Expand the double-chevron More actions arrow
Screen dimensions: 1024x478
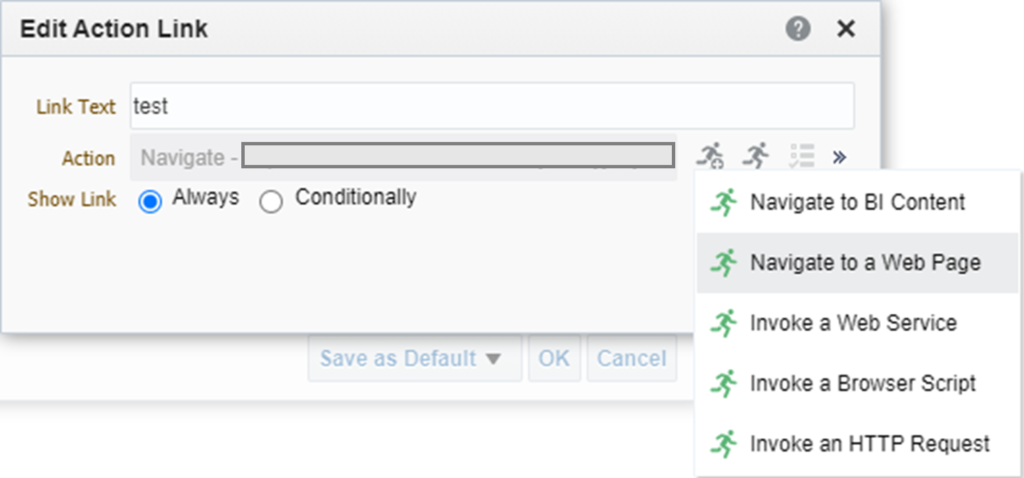840,157
